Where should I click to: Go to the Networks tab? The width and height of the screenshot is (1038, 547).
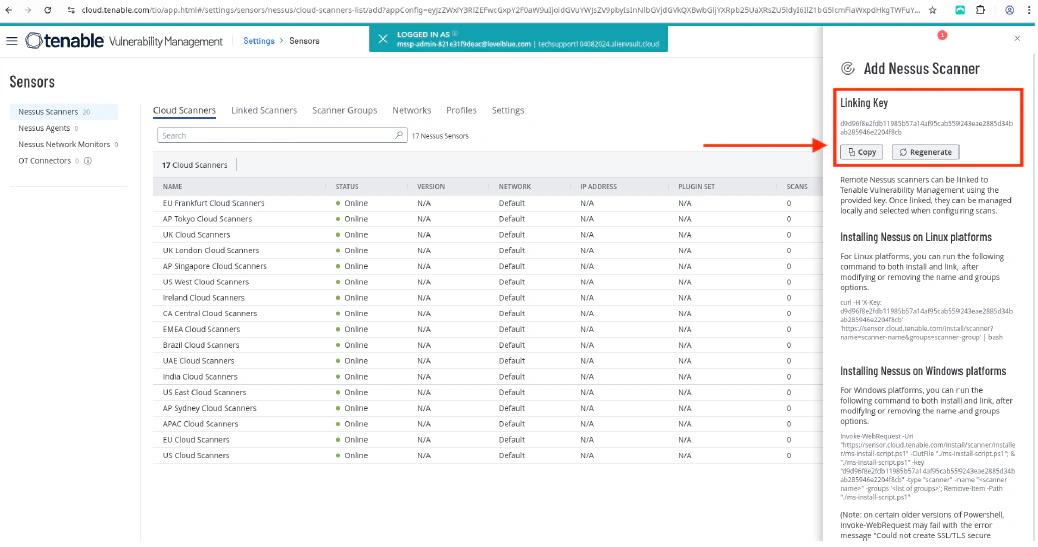(x=411, y=110)
